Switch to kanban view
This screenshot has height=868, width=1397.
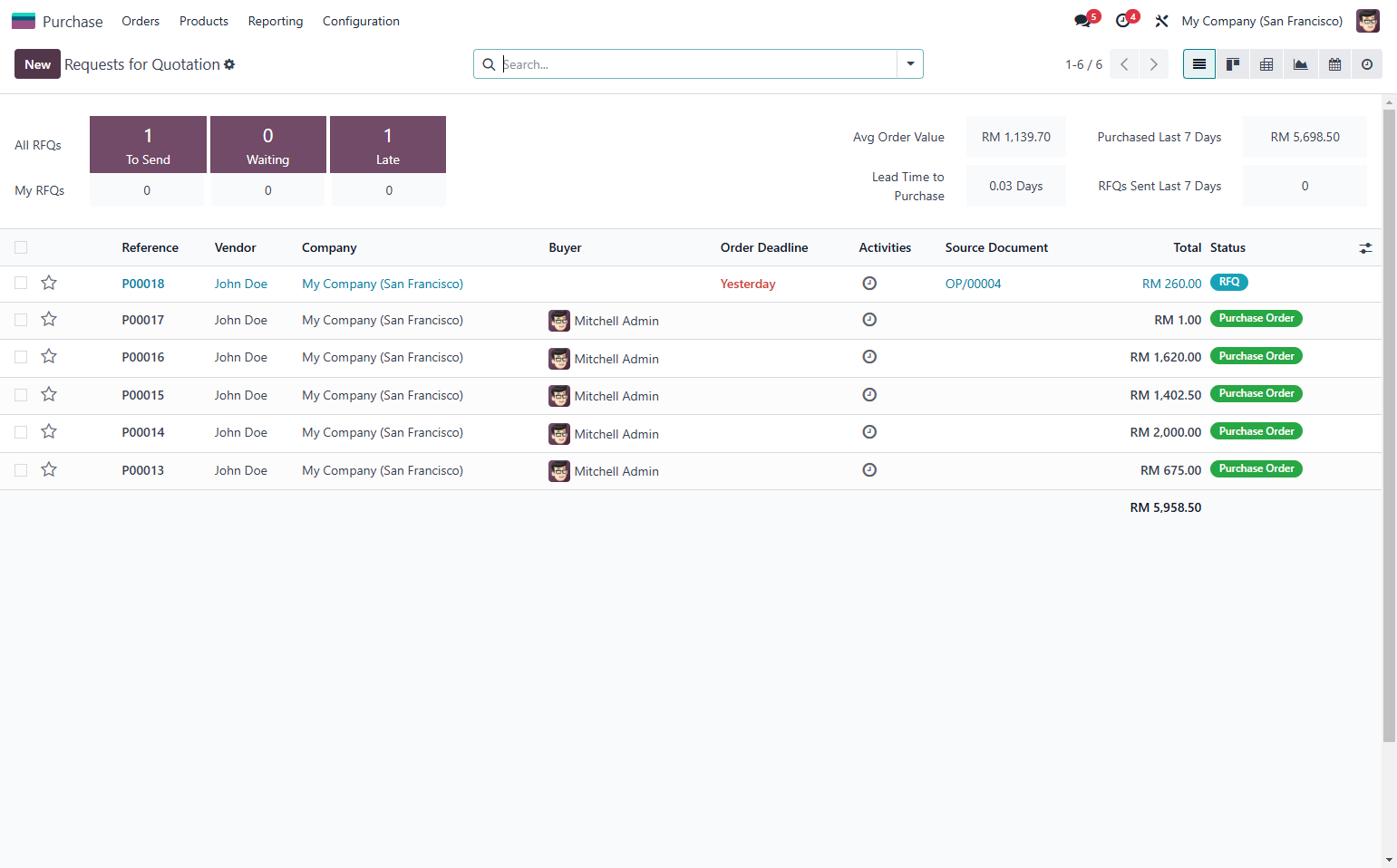(1233, 64)
